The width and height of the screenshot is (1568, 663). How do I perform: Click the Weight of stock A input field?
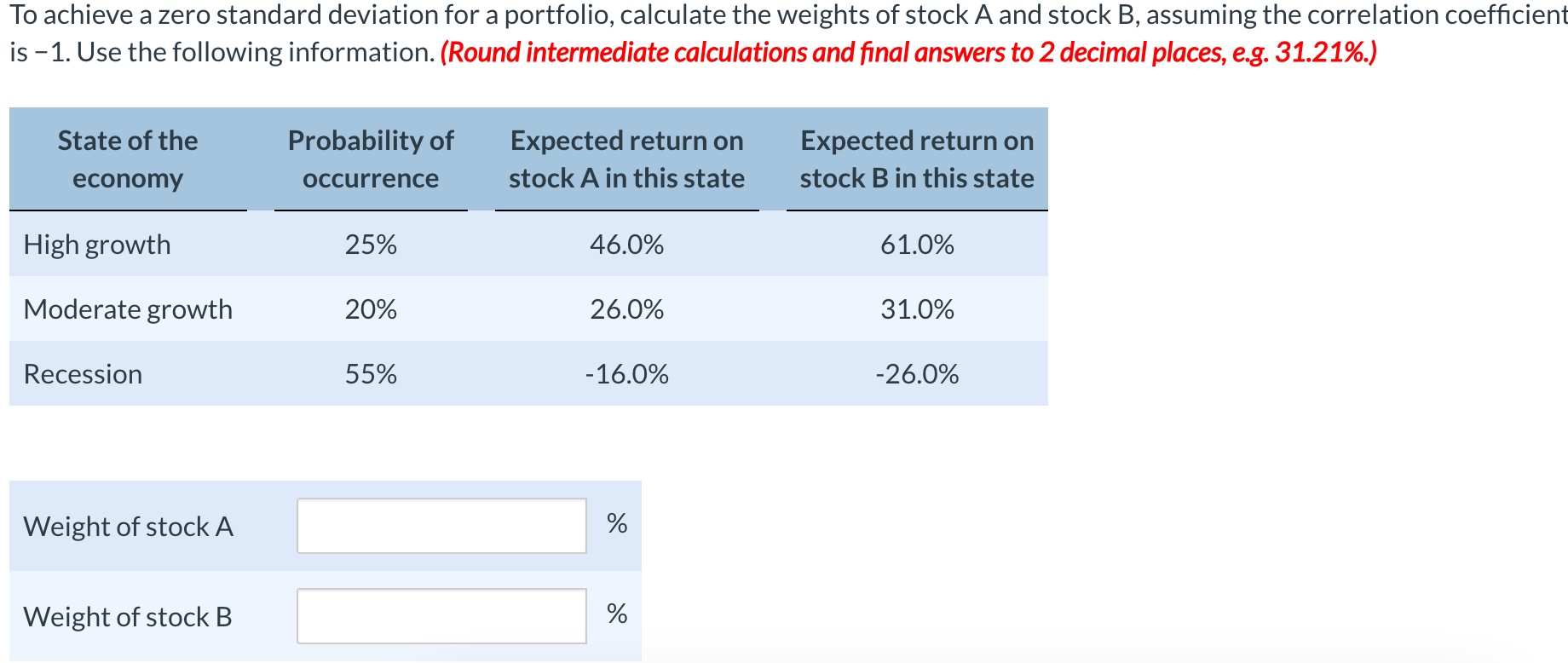pyautogui.click(x=440, y=527)
